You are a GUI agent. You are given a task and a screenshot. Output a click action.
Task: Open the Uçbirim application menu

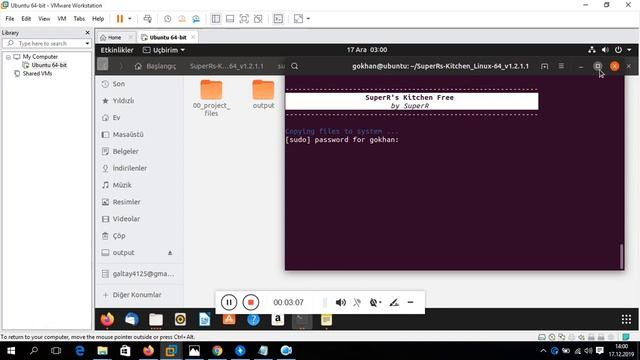pos(164,50)
